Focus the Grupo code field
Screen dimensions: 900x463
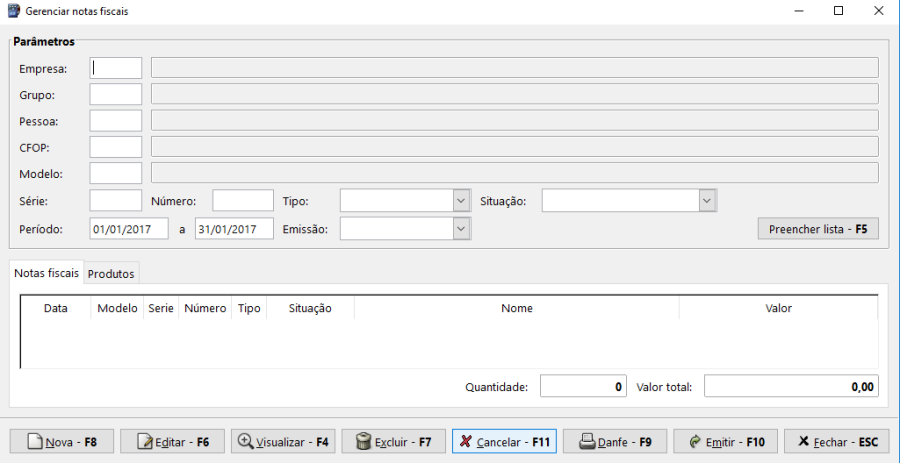click(115, 94)
